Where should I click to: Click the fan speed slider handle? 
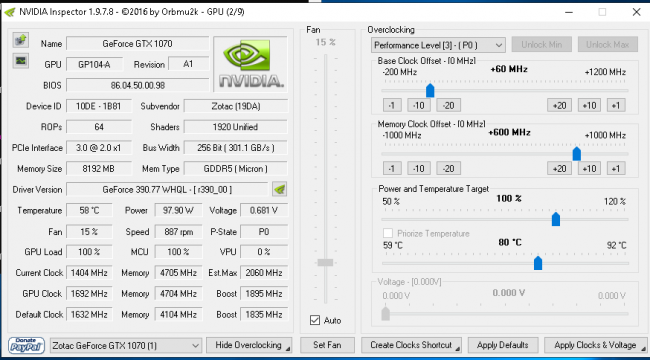click(325, 262)
